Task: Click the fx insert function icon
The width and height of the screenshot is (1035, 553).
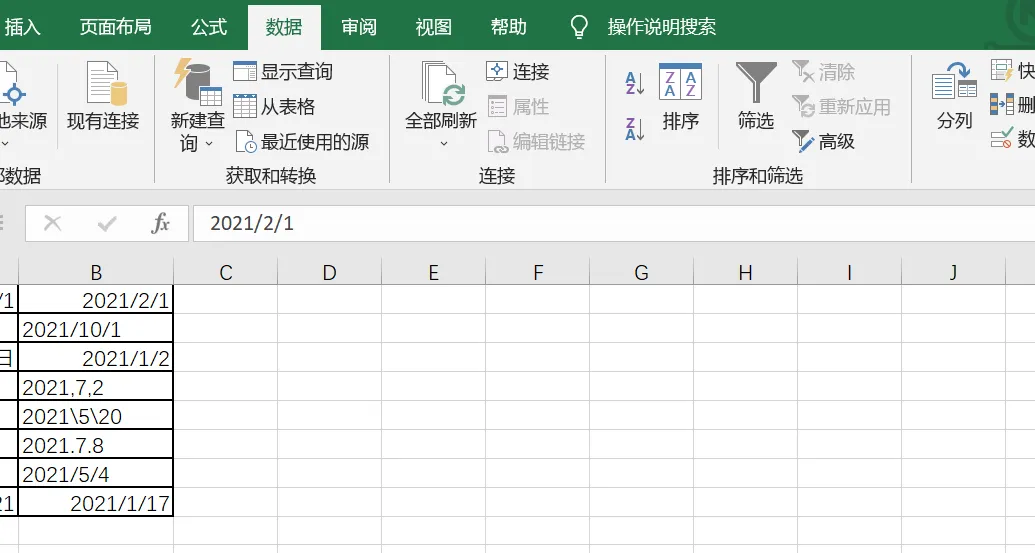Action: 160,223
